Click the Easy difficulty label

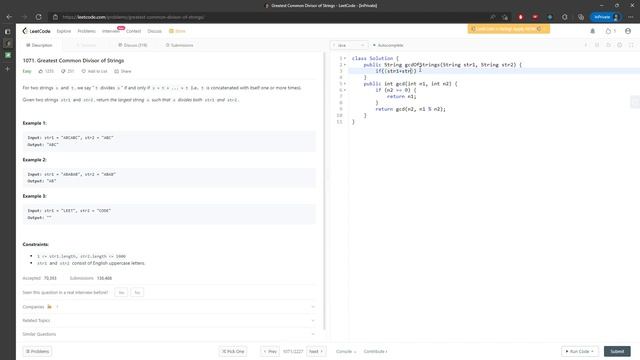pyautogui.click(x=27, y=71)
